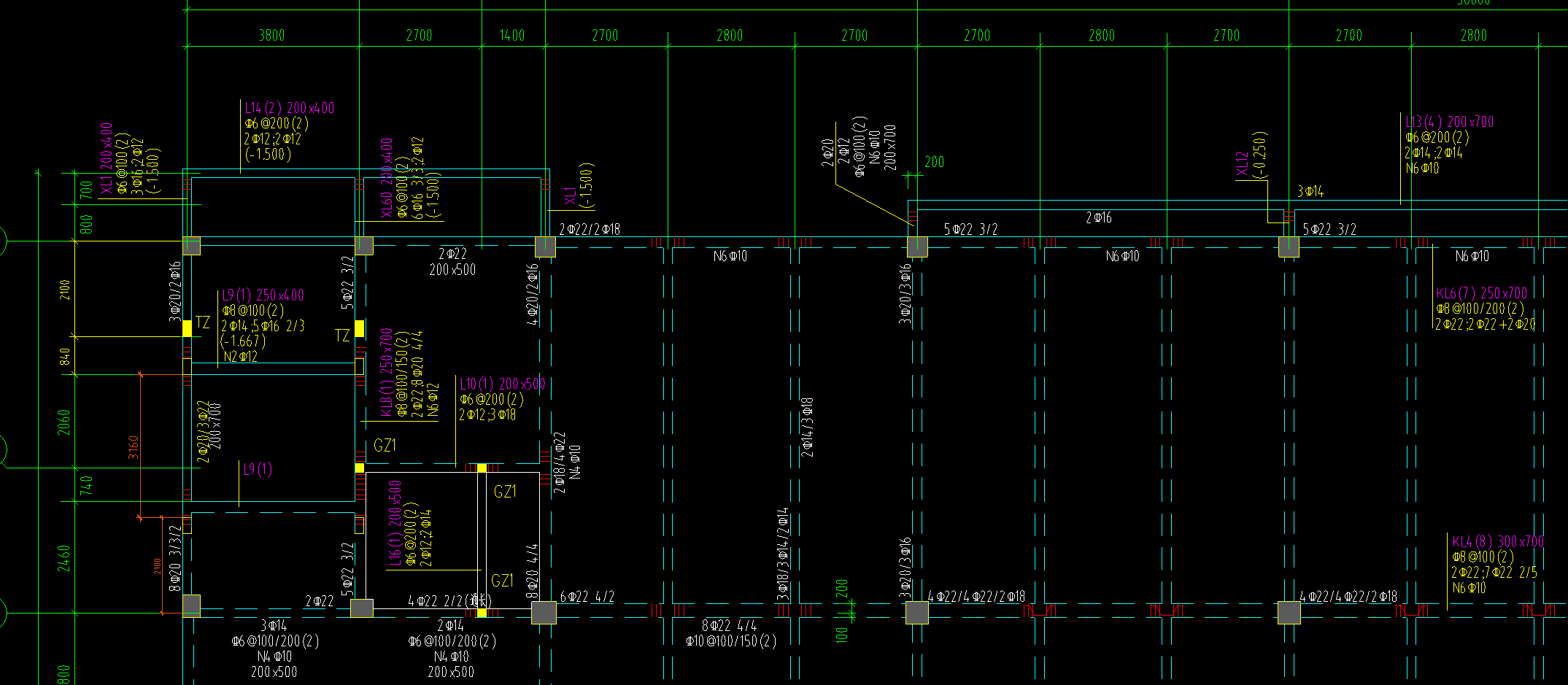Select the vertical "XL60 200x400" label

[x=387, y=178]
